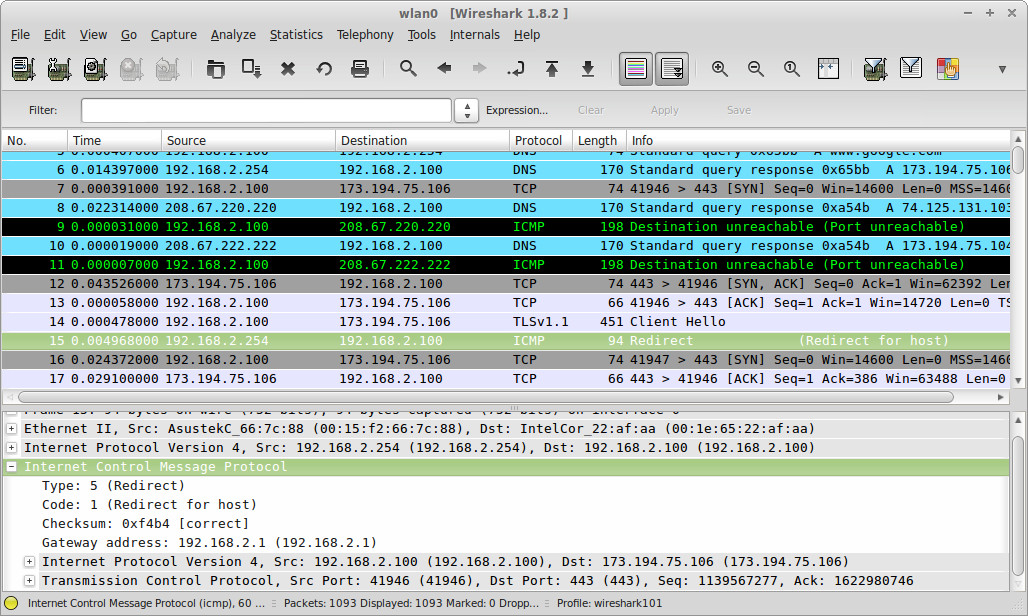Zoom out on packet text
The height and width of the screenshot is (616, 1028).
756,68
